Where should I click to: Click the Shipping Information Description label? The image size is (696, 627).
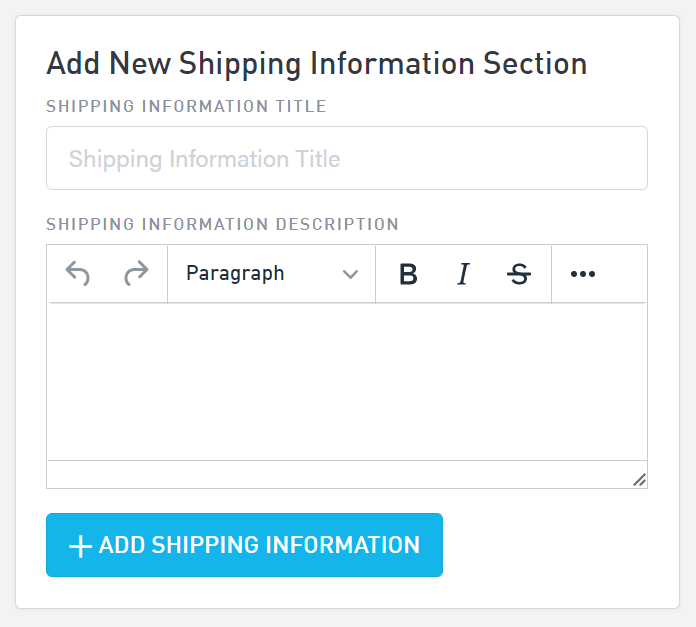pyautogui.click(x=222, y=224)
